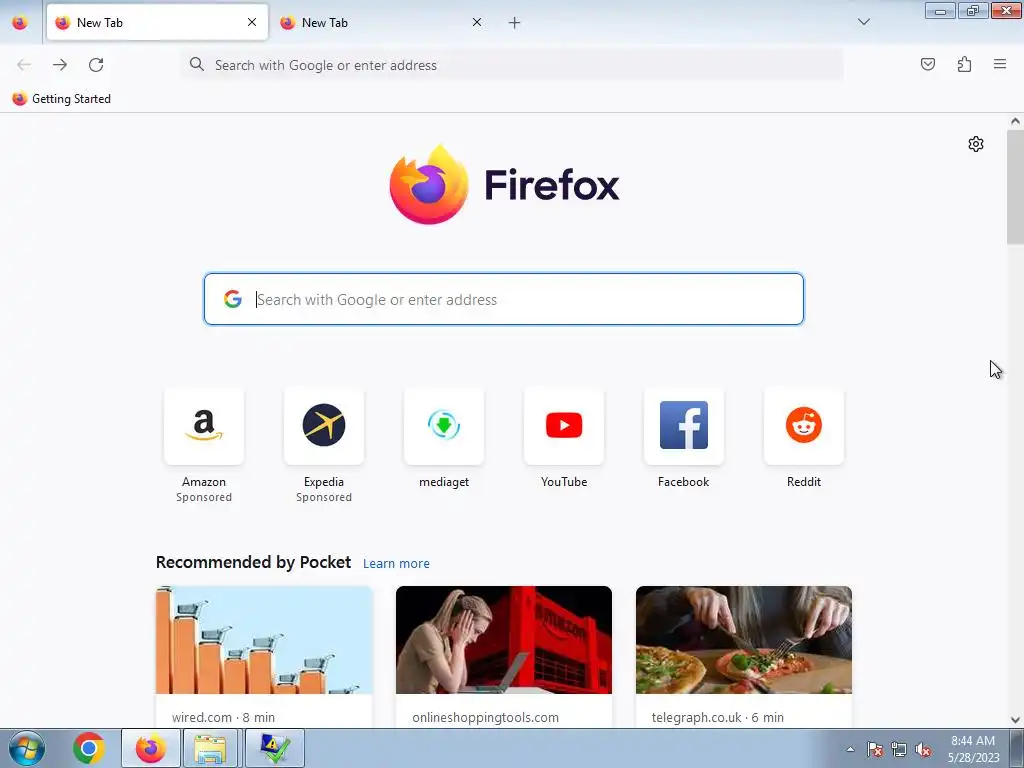Switch to the second New Tab
Image resolution: width=1024 pixels, height=768 pixels.
382,22
